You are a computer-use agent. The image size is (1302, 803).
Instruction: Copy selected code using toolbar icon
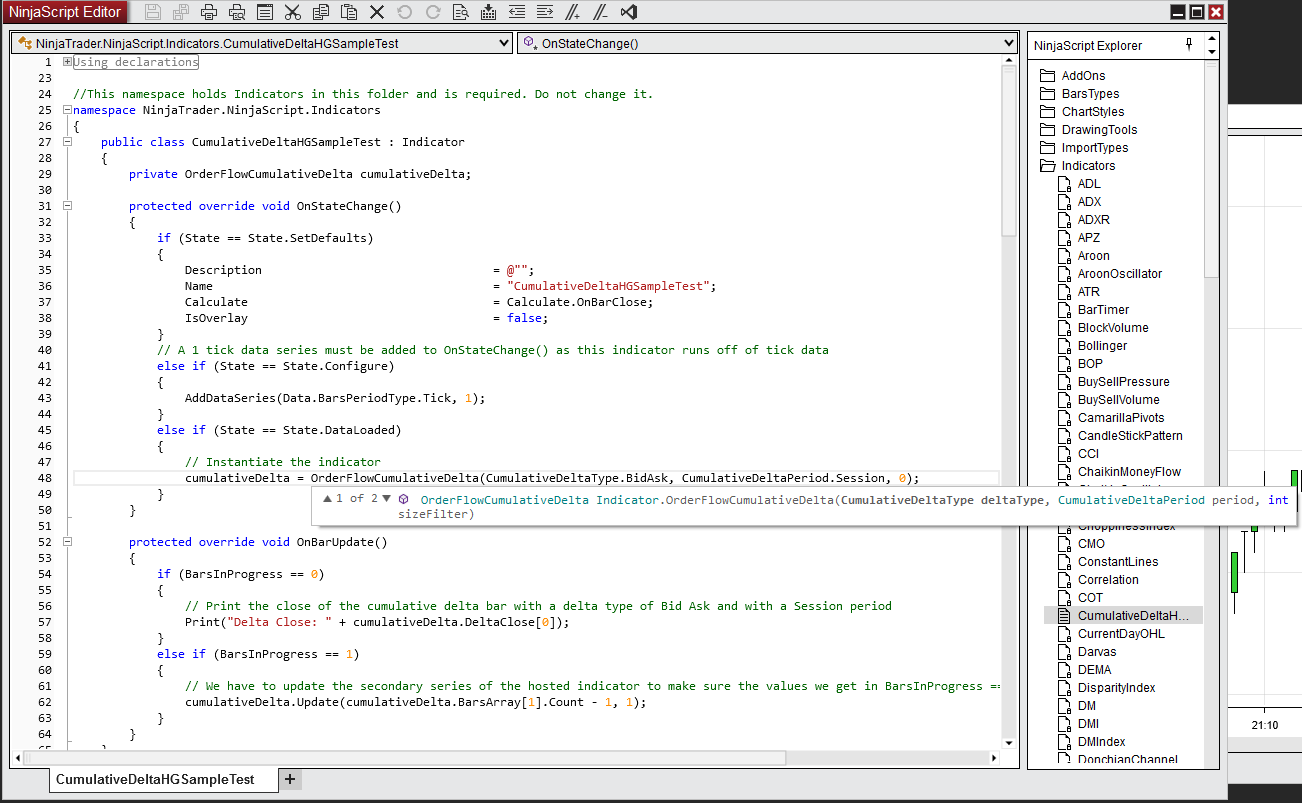(x=321, y=12)
